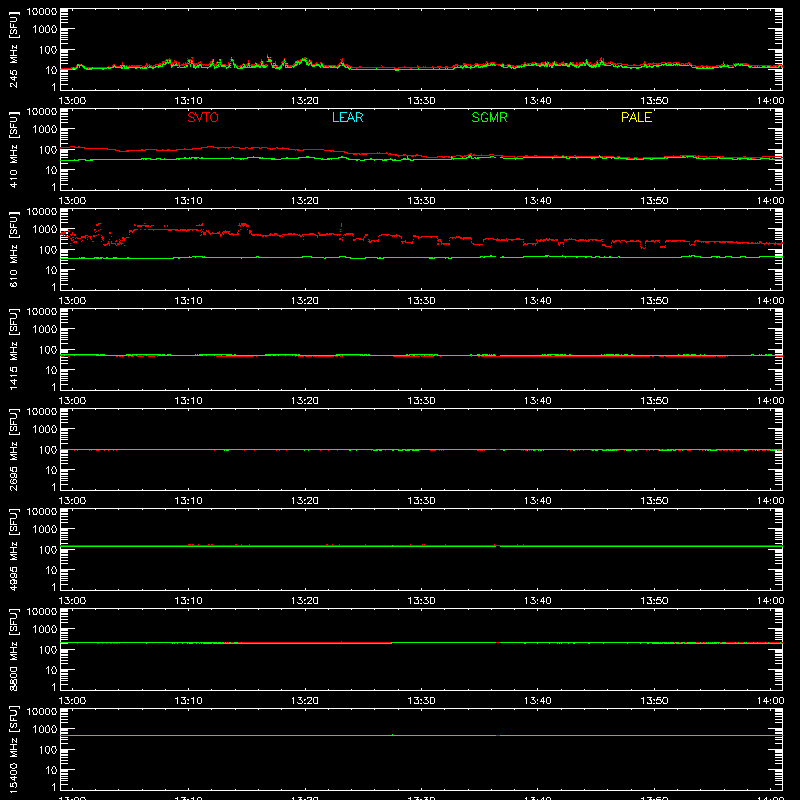Click the red SVTO trace in 610 MHz plot
The width and height of the screenshot is (800, 800).
(421, 237)
